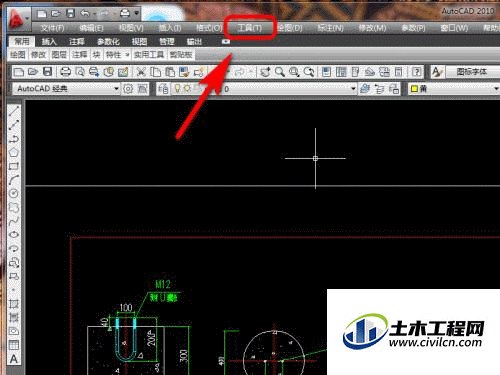Click Plot printer icon in quick access toolbar
This screenshot has width=500, height=375.
pos(125,14)
